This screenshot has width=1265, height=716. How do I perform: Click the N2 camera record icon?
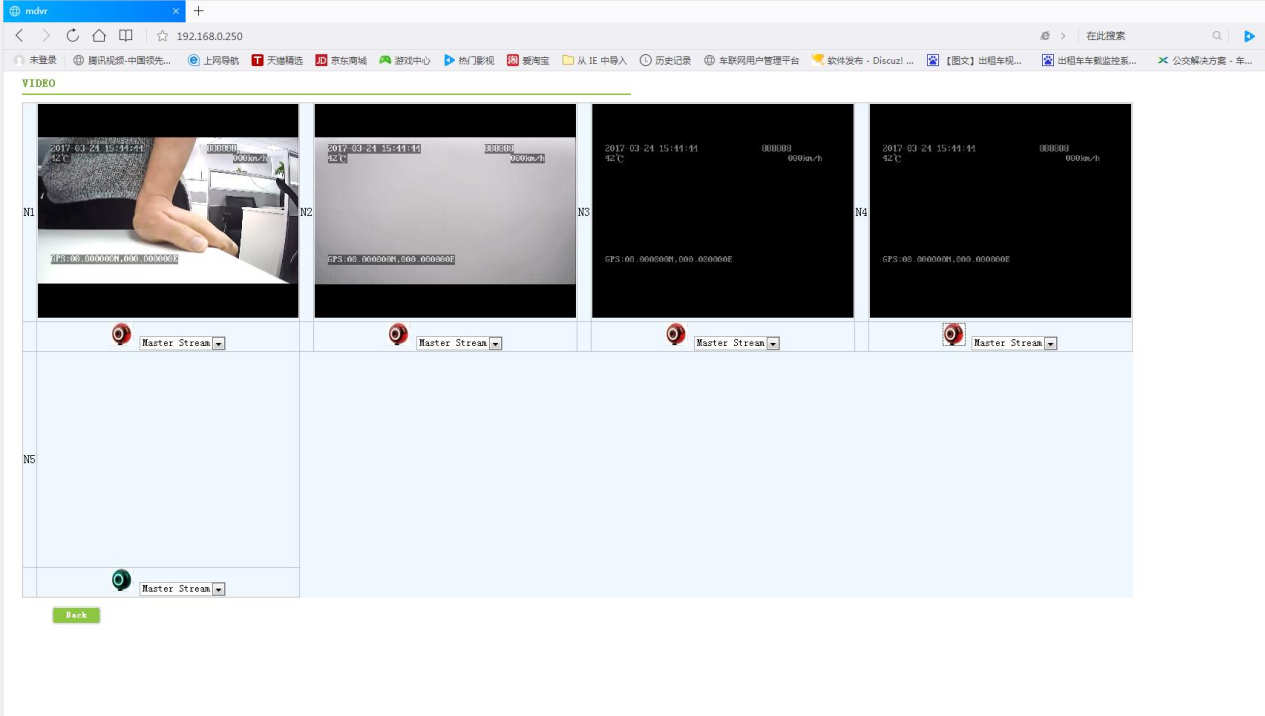[x=398, y=335]
